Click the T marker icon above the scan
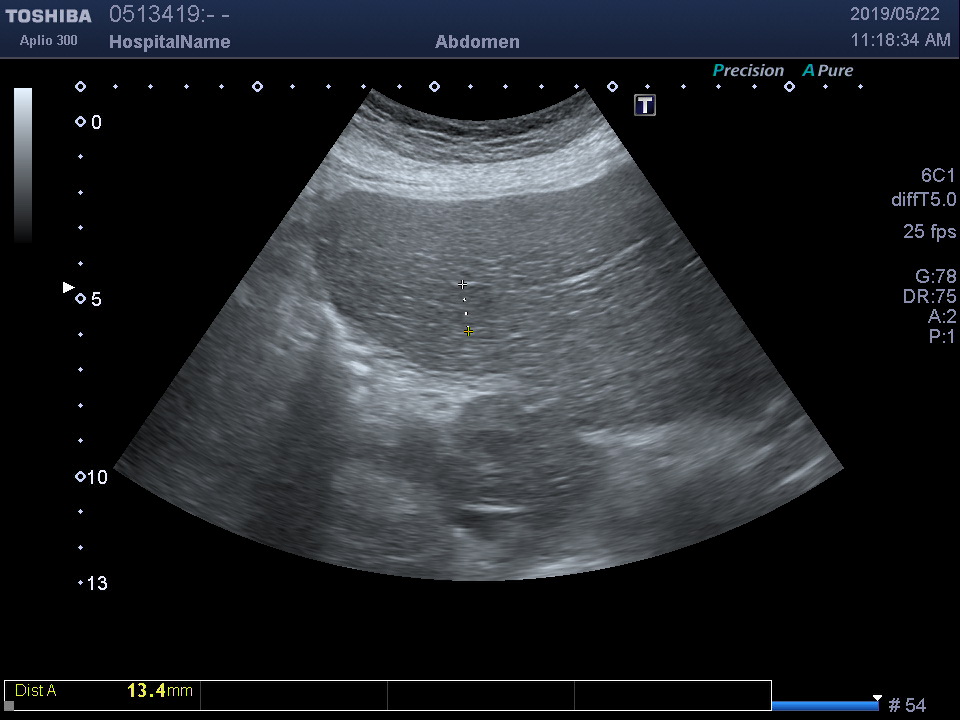 pyautogui.click(x=645, y=105)
